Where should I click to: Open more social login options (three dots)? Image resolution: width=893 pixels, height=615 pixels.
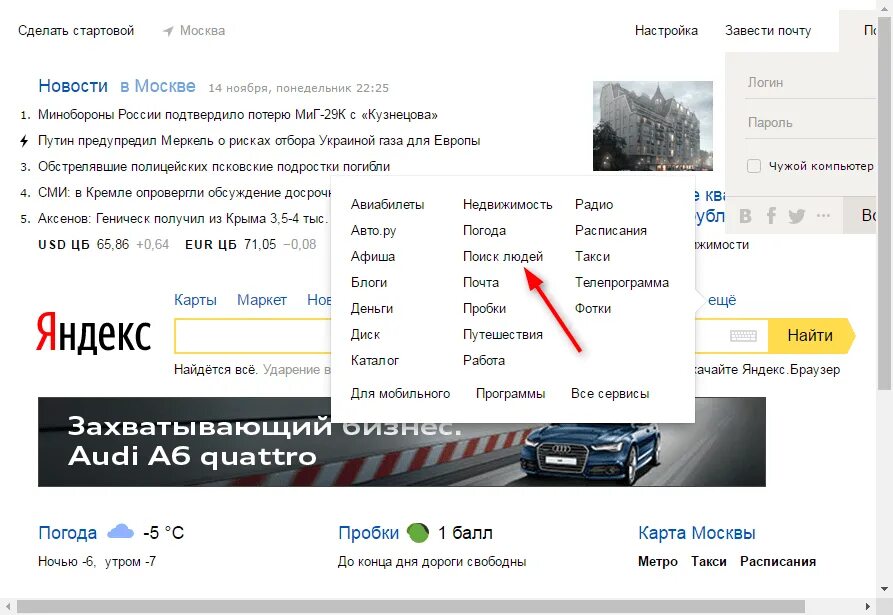tap(823, 216)
